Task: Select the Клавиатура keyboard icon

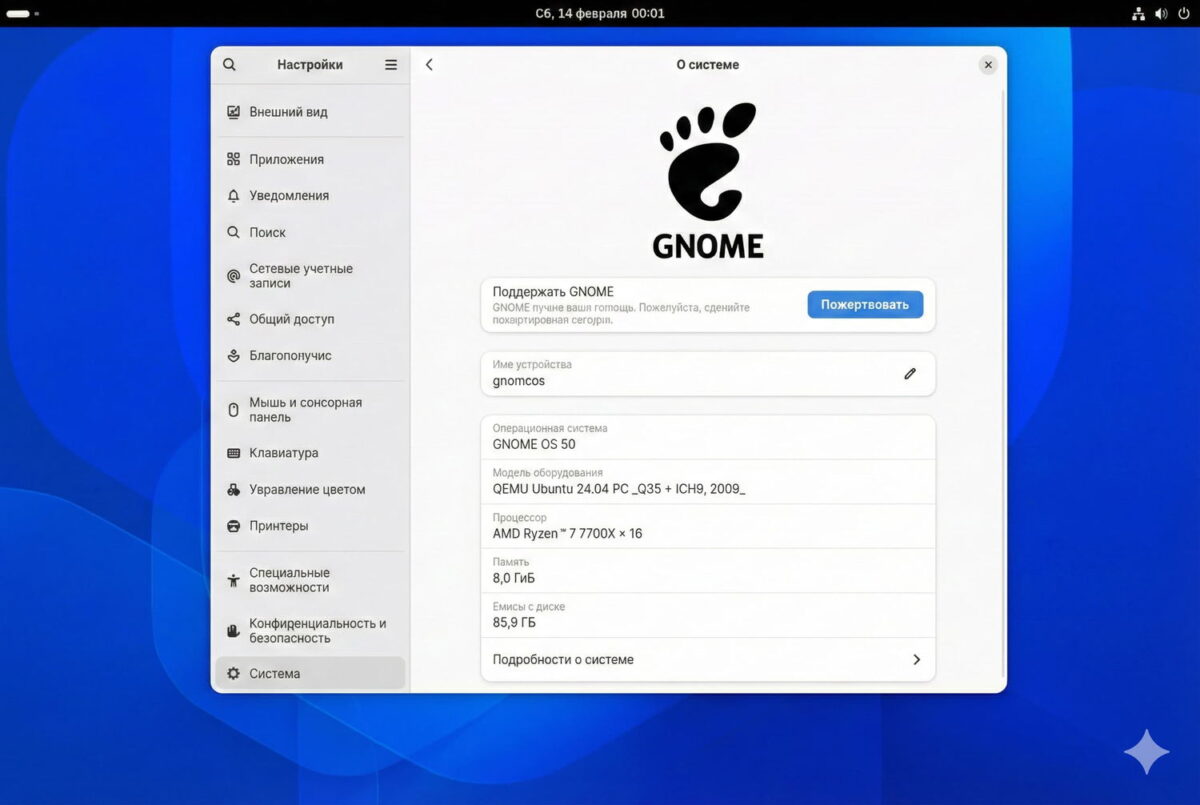Action: [x=231, y=452]
